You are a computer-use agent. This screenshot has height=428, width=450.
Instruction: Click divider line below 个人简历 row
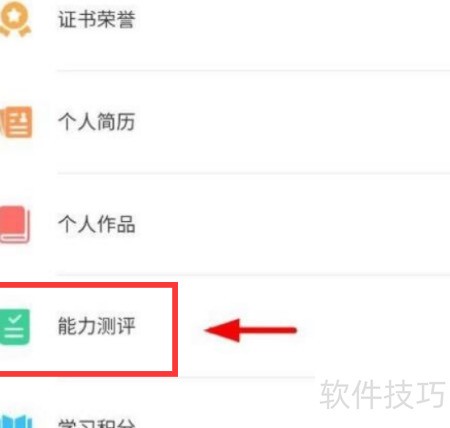[x=253, y=173]
